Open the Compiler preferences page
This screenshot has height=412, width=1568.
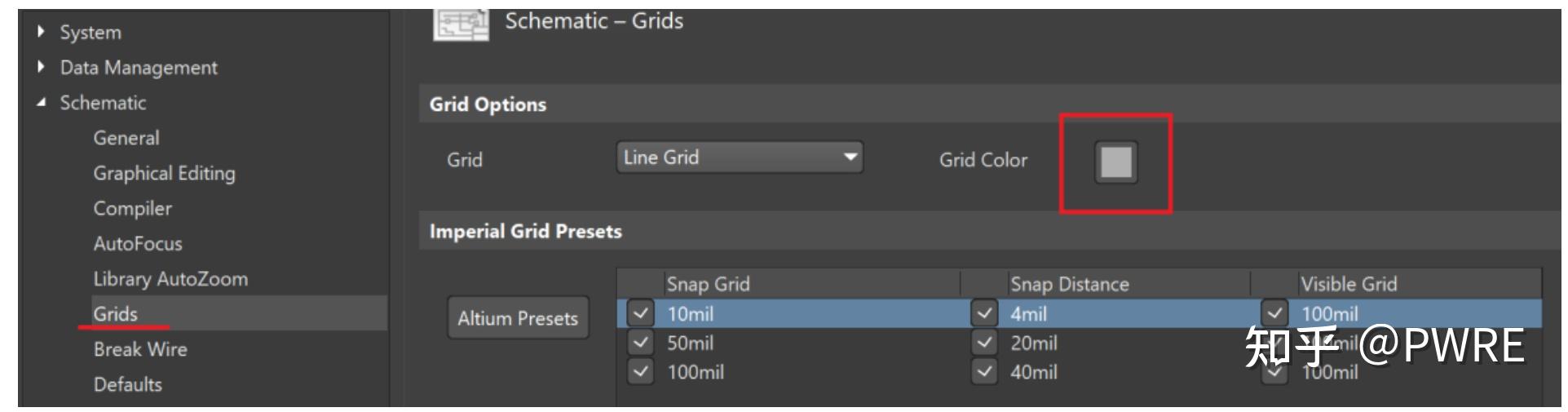pos(132,209)
